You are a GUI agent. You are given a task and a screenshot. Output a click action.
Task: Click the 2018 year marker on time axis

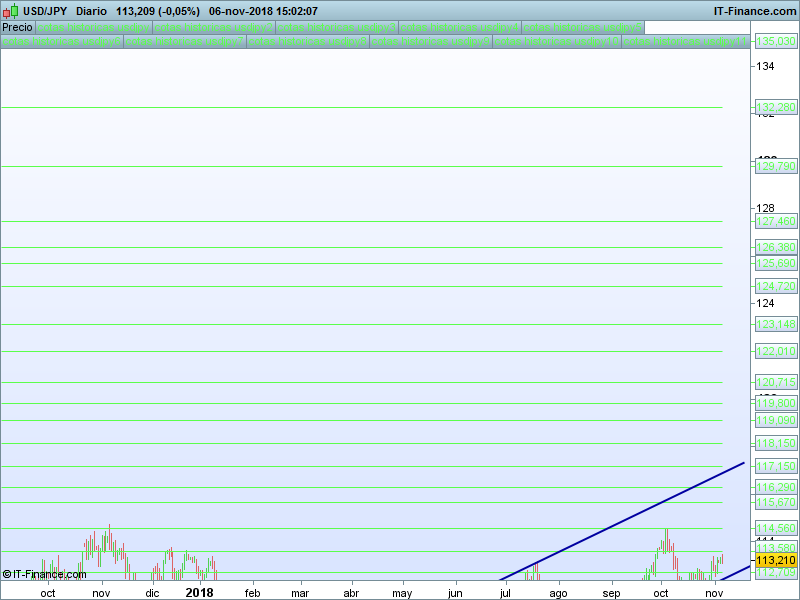(x=200, y=592)
